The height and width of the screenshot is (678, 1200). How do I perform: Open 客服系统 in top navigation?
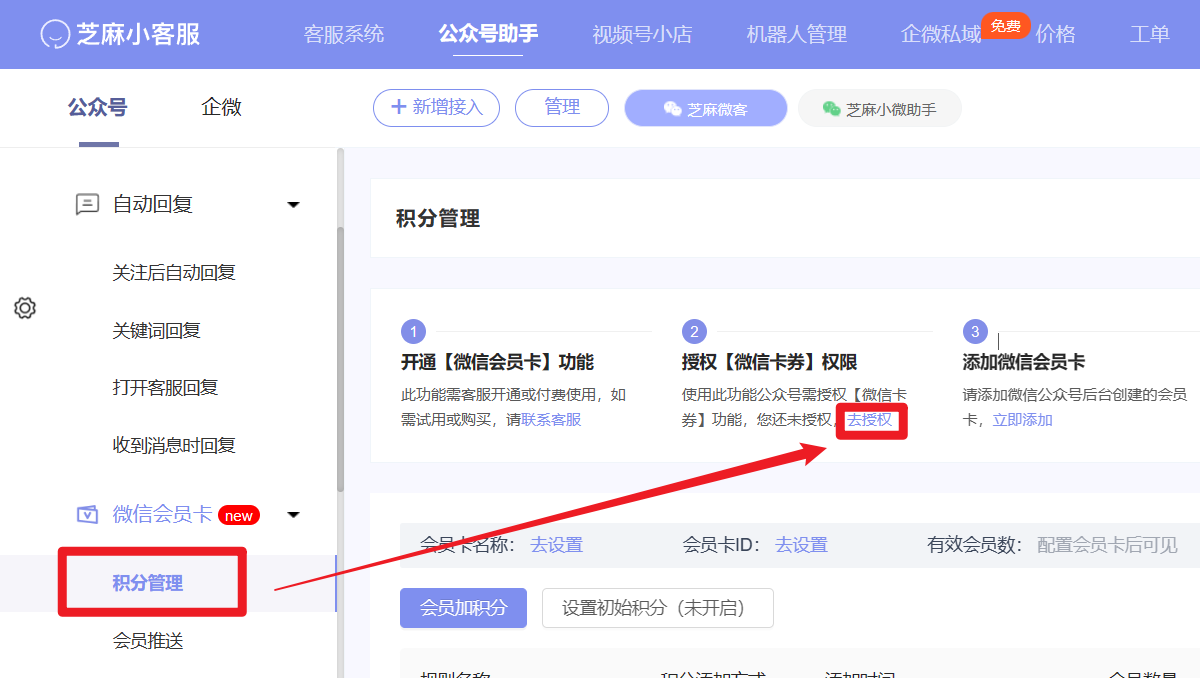pyautogui.click(x=344, y=34)
